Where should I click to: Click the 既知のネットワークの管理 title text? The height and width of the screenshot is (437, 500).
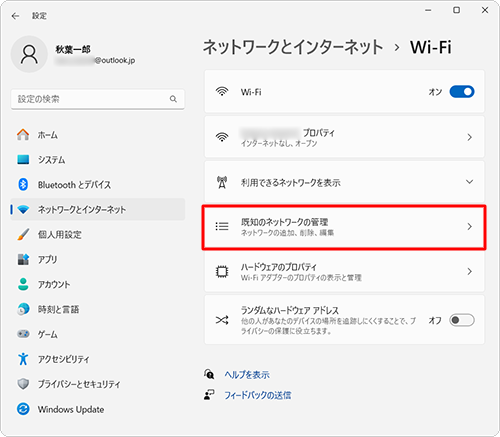click(x=285, y=222)
